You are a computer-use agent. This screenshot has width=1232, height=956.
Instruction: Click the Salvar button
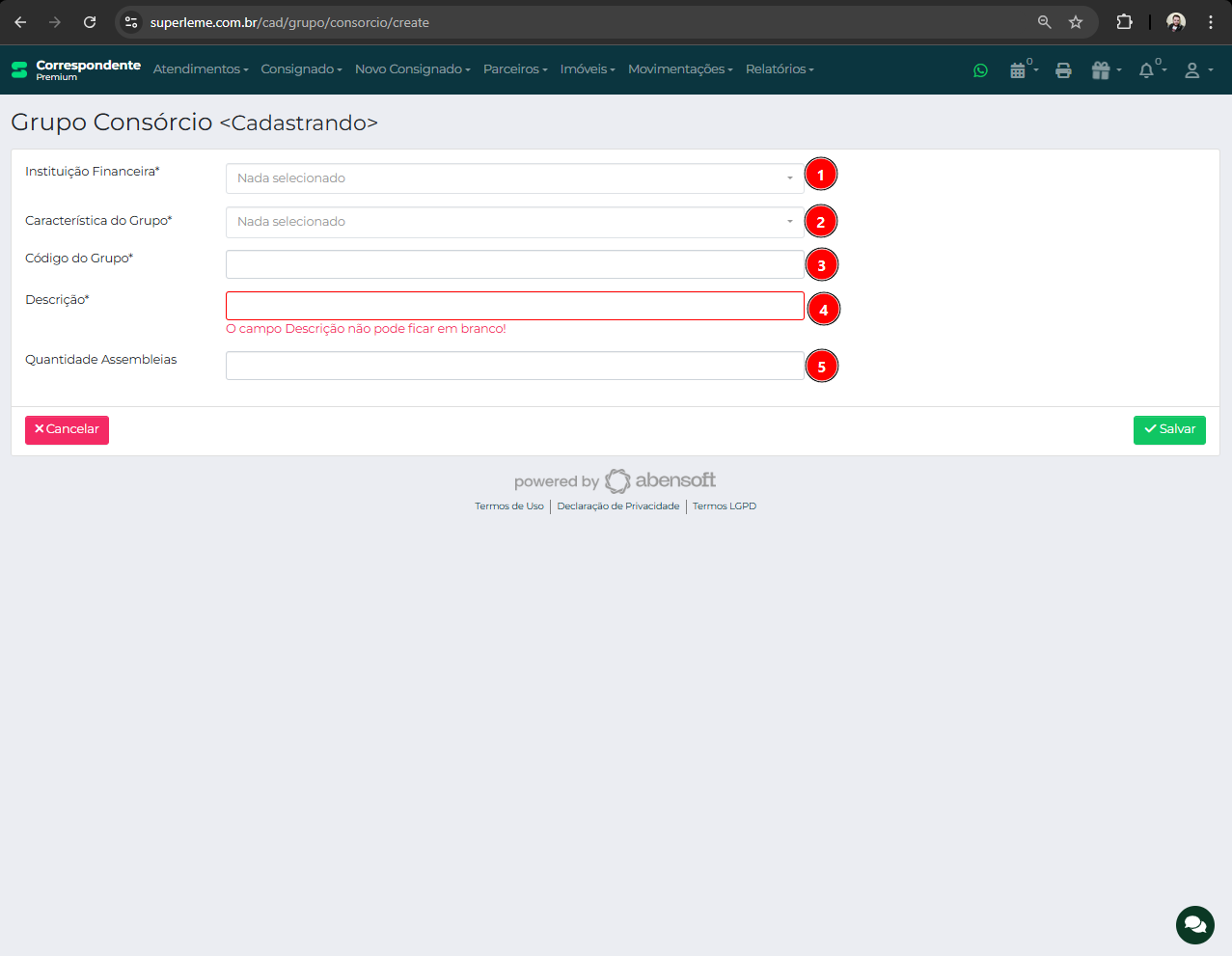pyautogui.click(x=1168, y=429)
